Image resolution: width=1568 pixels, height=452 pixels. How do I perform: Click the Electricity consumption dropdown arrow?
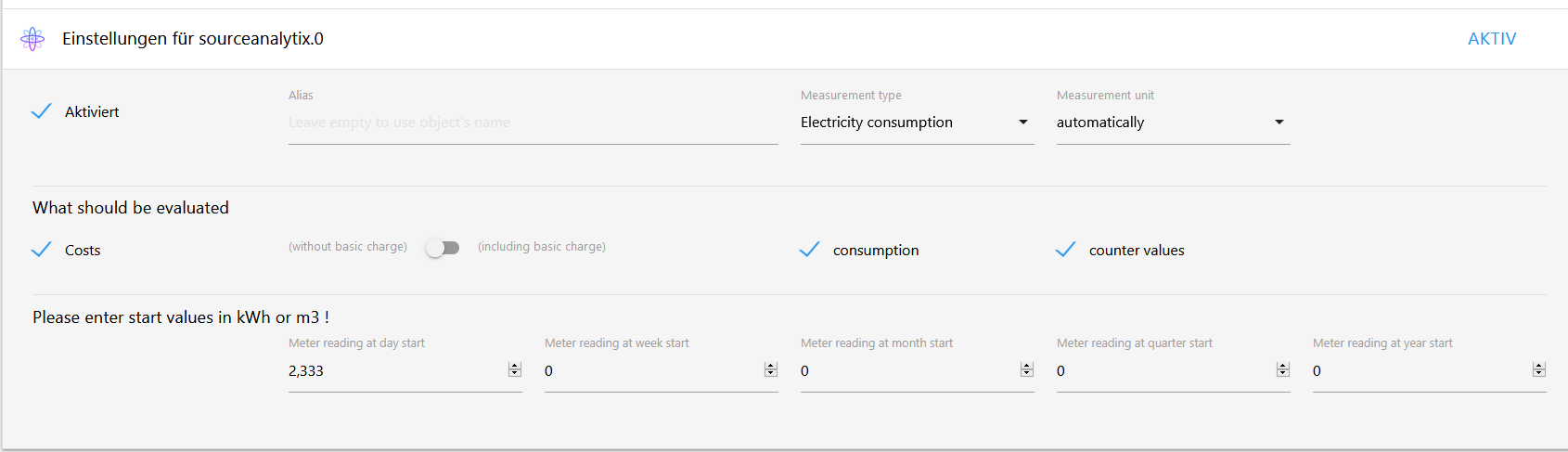click(1023, 123)
